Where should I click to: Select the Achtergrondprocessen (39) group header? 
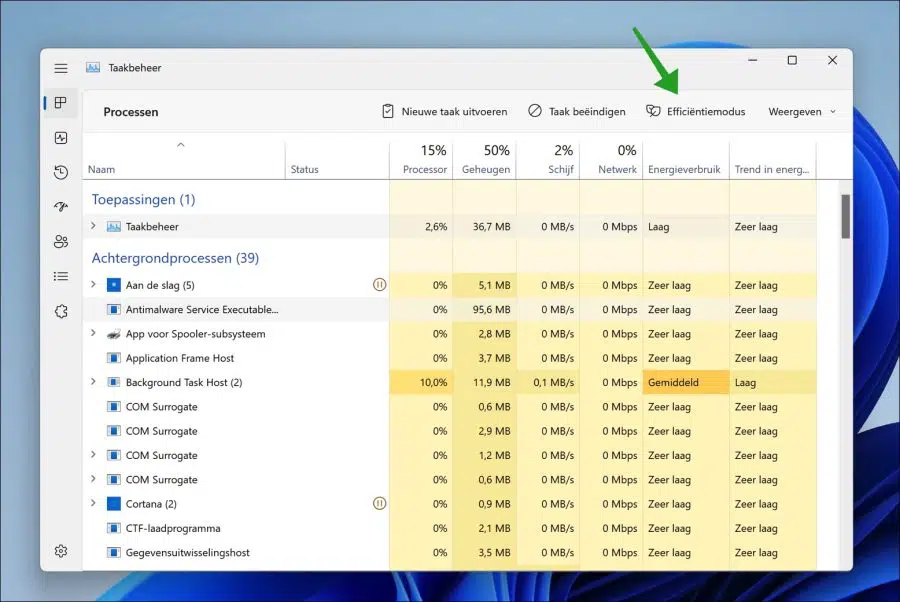(175, 258)
